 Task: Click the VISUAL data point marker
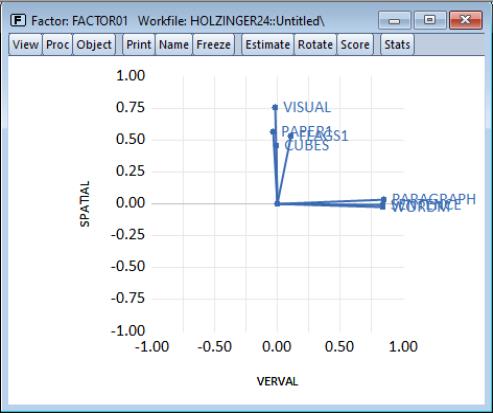click(x=275, y=107)
